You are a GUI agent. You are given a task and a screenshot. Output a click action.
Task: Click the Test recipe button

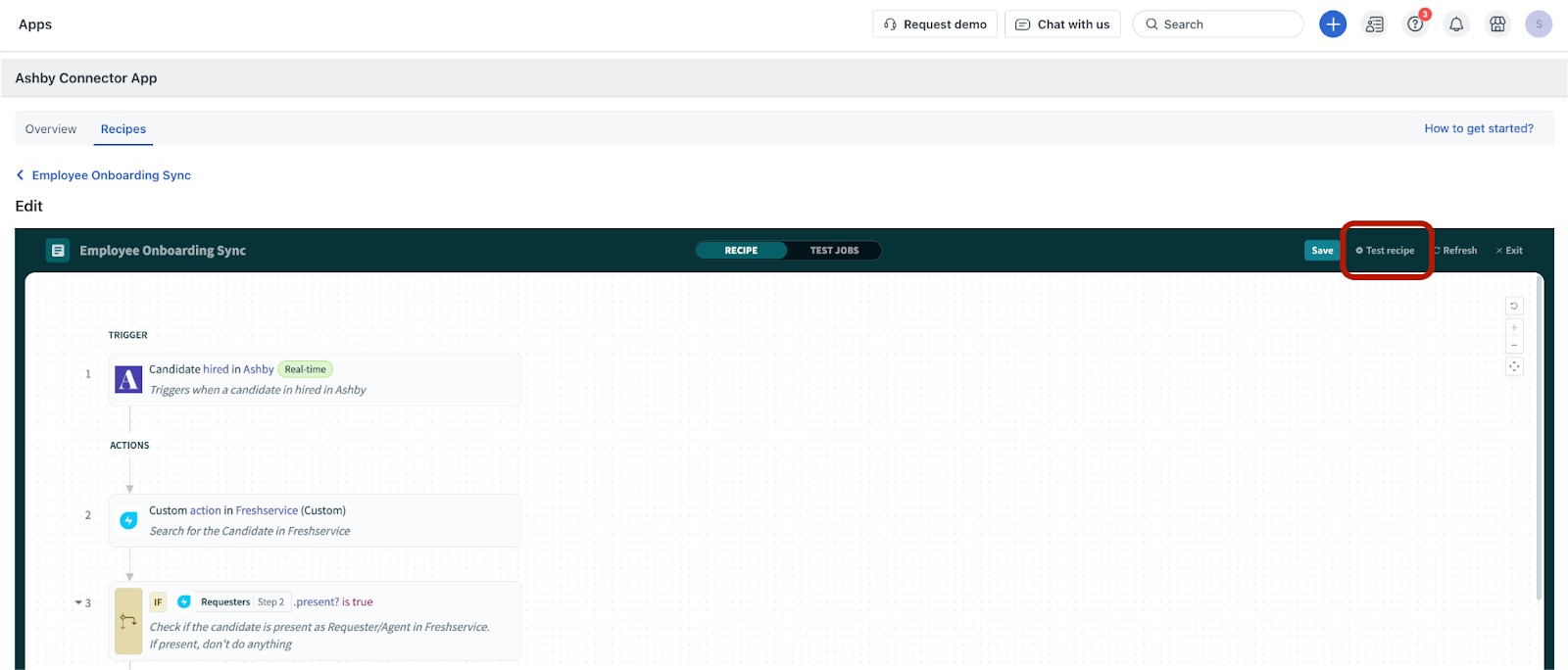(1385, 251)
